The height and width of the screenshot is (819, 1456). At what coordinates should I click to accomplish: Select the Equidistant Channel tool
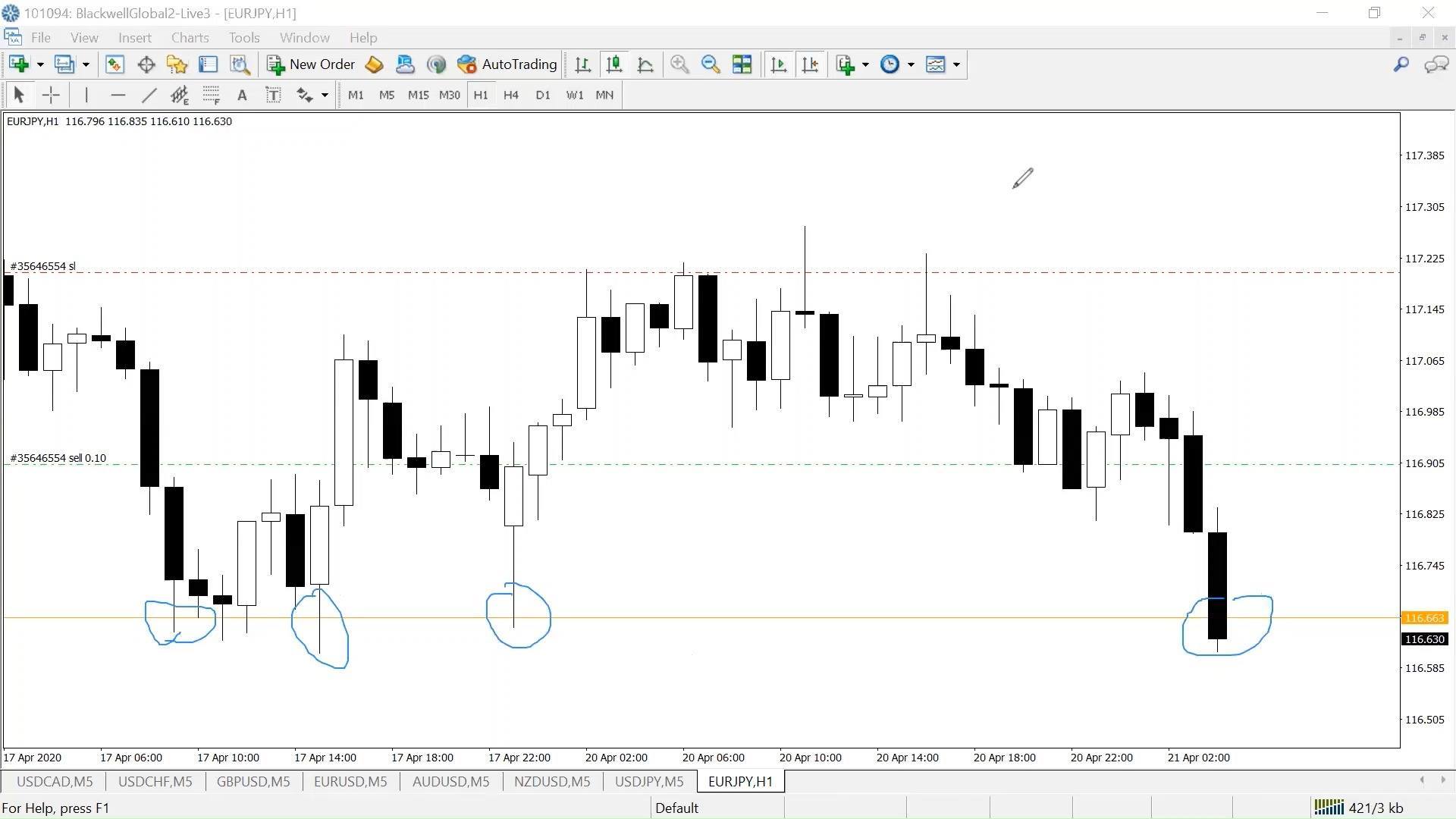coord(180,95)
